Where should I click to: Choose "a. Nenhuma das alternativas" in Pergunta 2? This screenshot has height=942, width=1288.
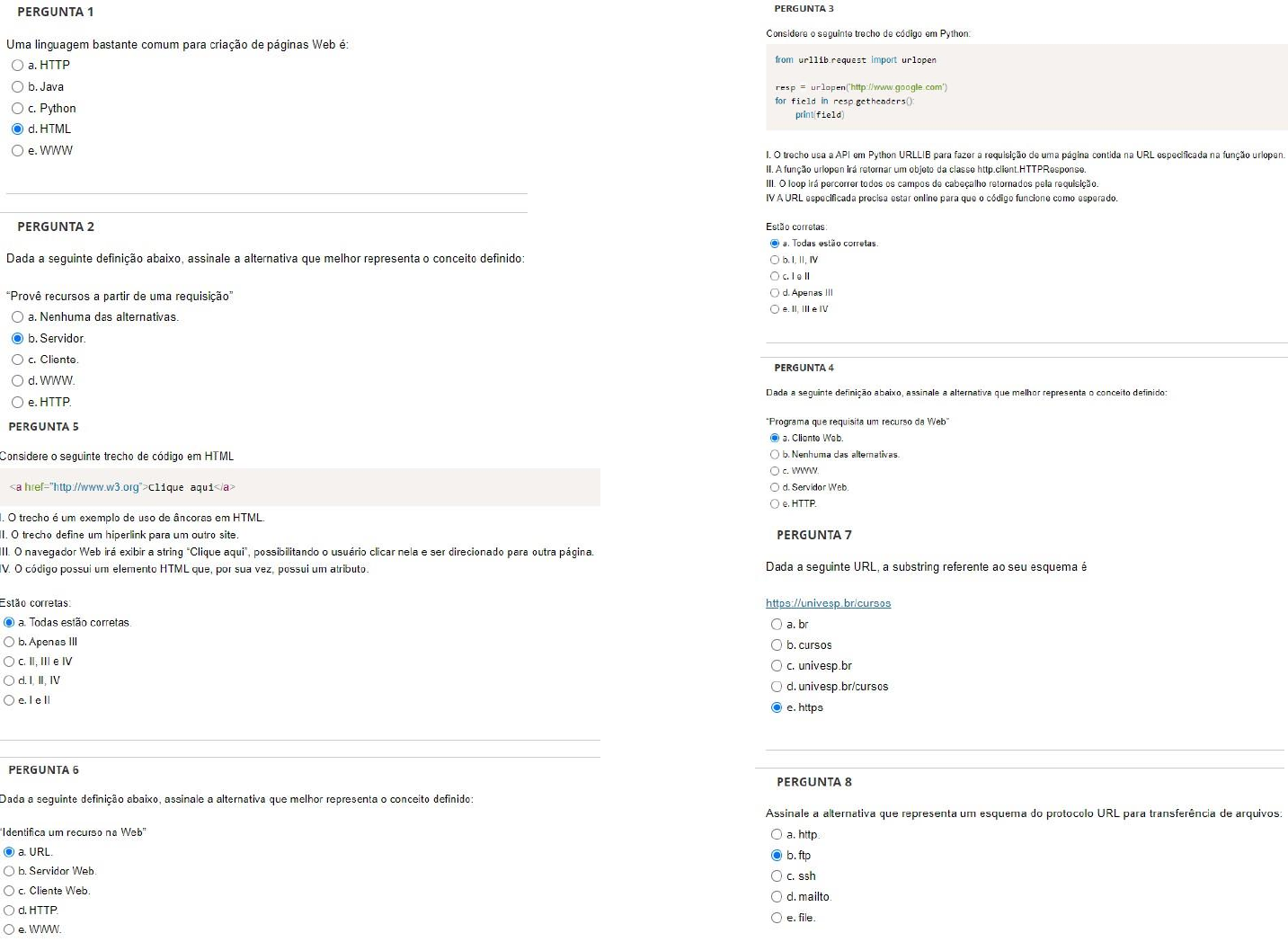(x=17, y=317)
